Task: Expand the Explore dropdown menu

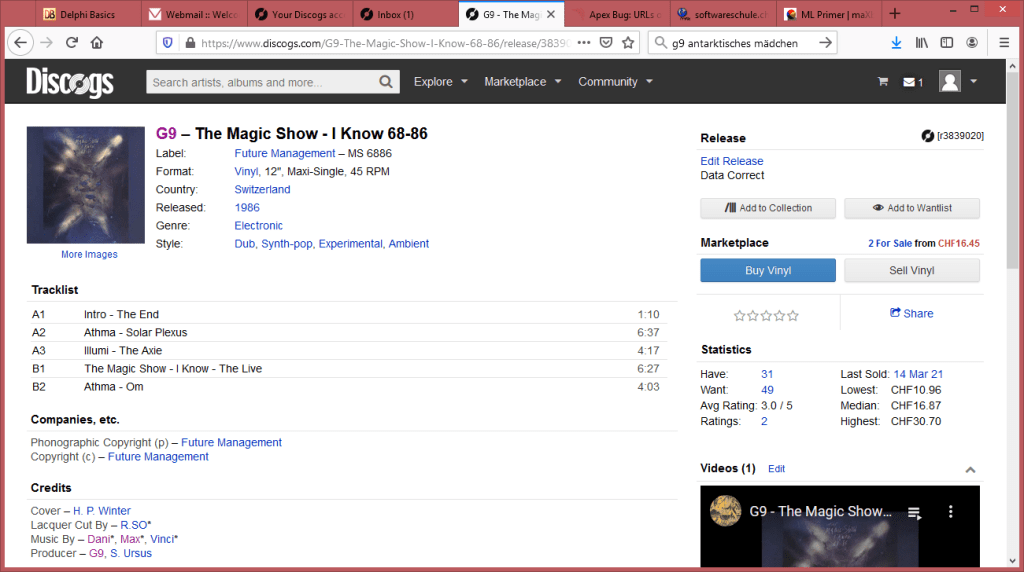Action: pyautogui.click(x=441, y=82)
